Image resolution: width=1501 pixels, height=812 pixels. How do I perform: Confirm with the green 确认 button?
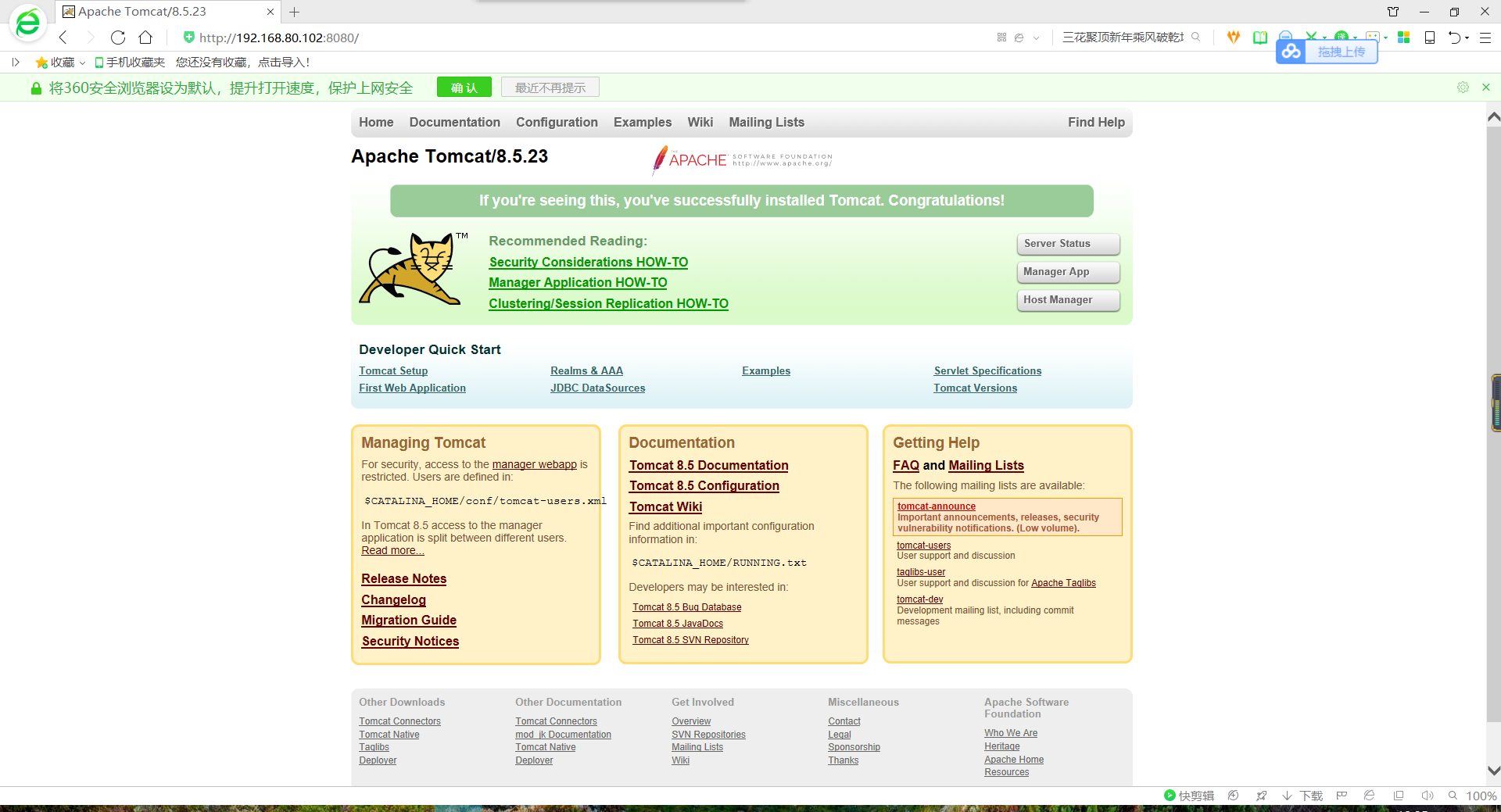click(x=464, y=88)
